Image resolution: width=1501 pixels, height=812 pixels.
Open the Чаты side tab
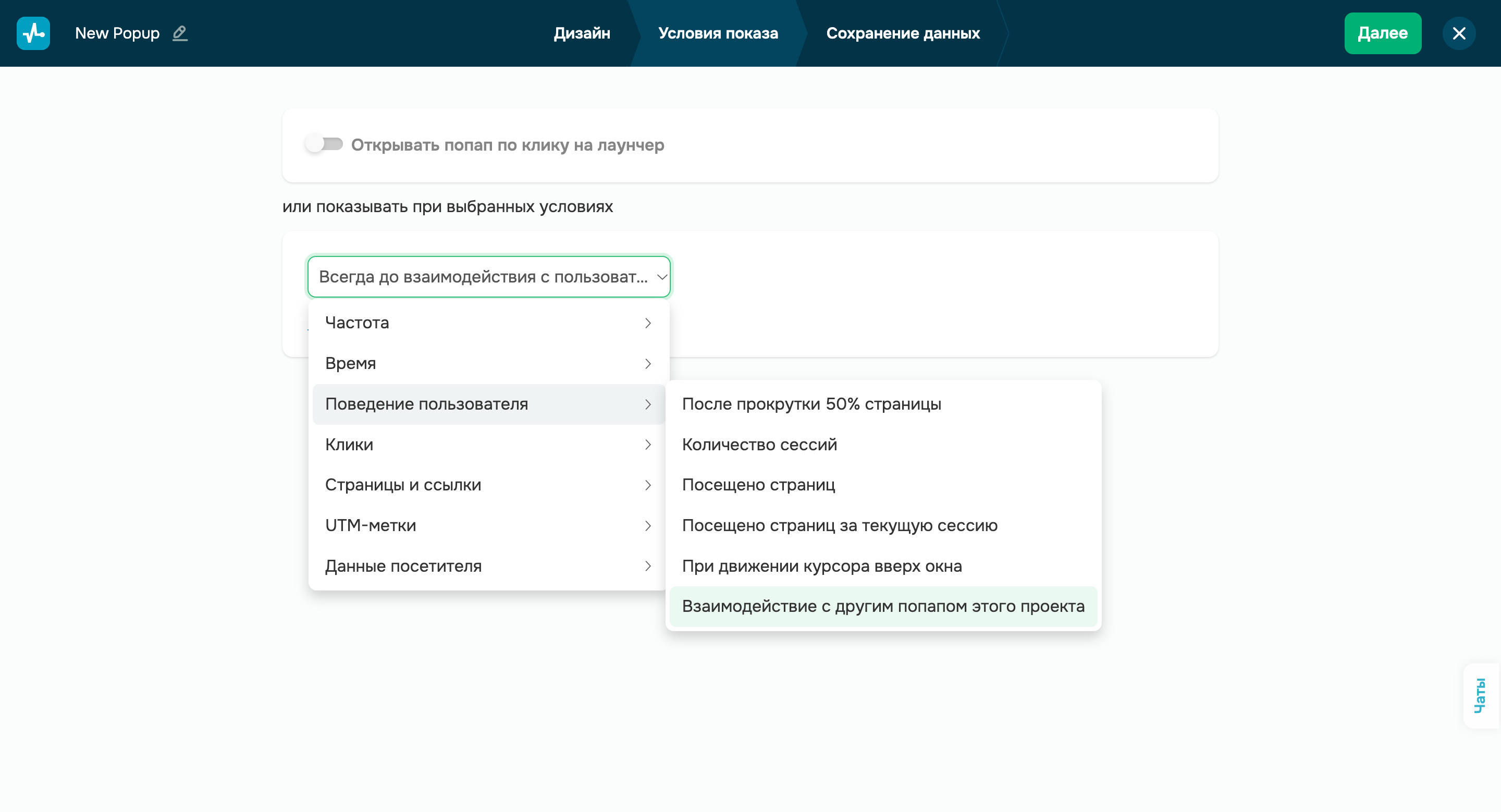(x=1480, y=695)
